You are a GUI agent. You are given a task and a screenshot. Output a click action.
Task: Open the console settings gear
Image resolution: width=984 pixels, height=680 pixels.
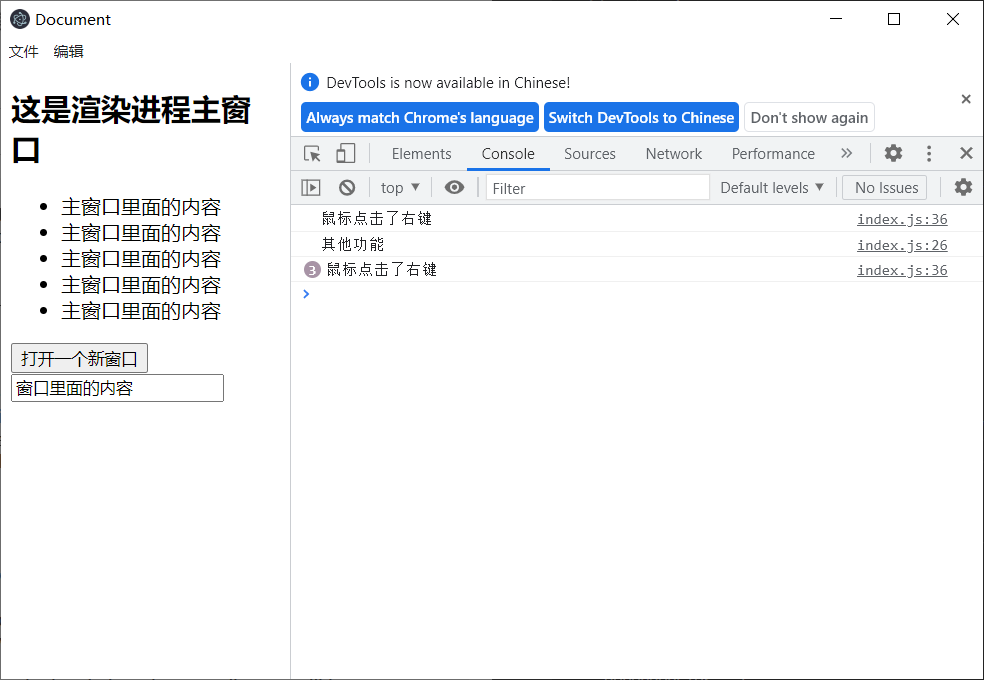click(x=962, y=187)
